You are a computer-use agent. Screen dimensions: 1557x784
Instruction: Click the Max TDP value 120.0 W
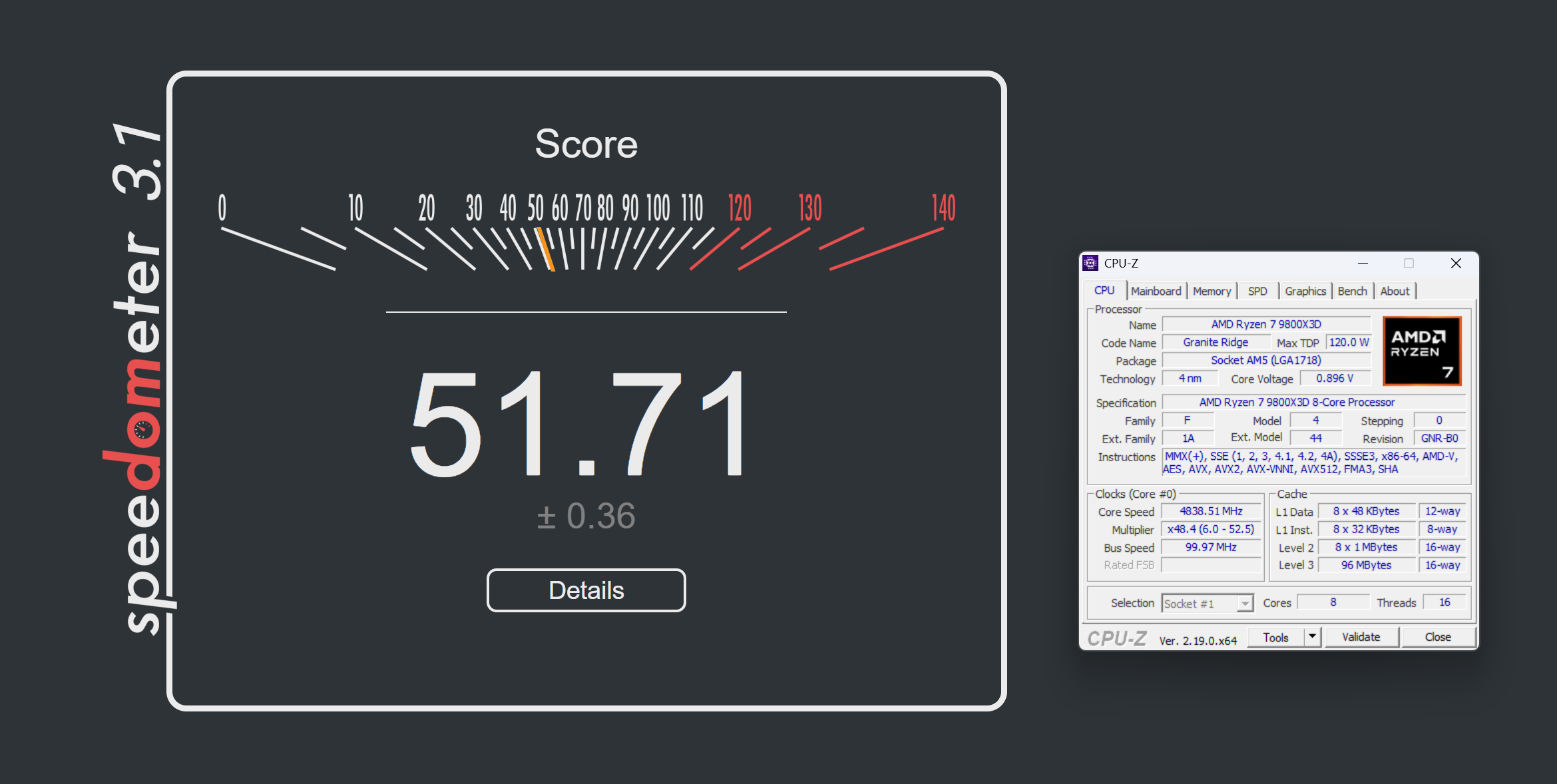pos(1349,342)
